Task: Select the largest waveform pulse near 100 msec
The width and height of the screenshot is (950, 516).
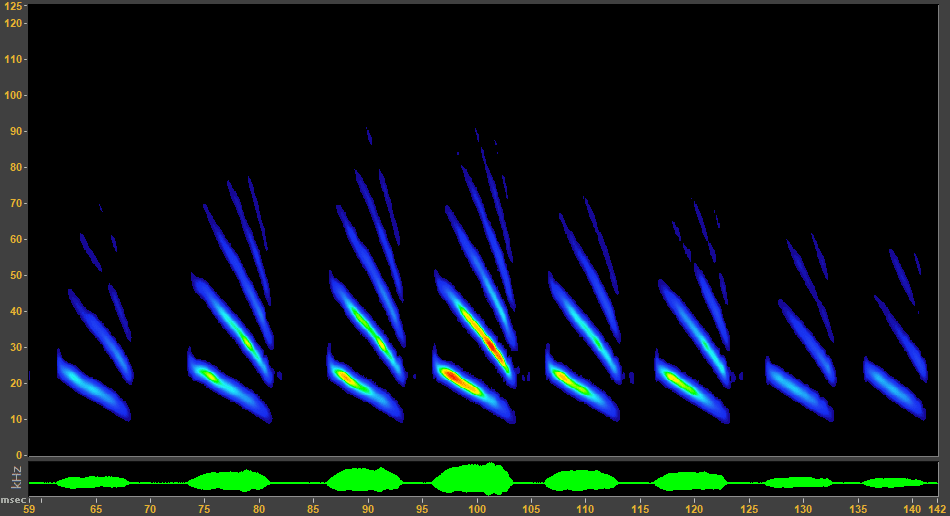Action: click(473, 478)
